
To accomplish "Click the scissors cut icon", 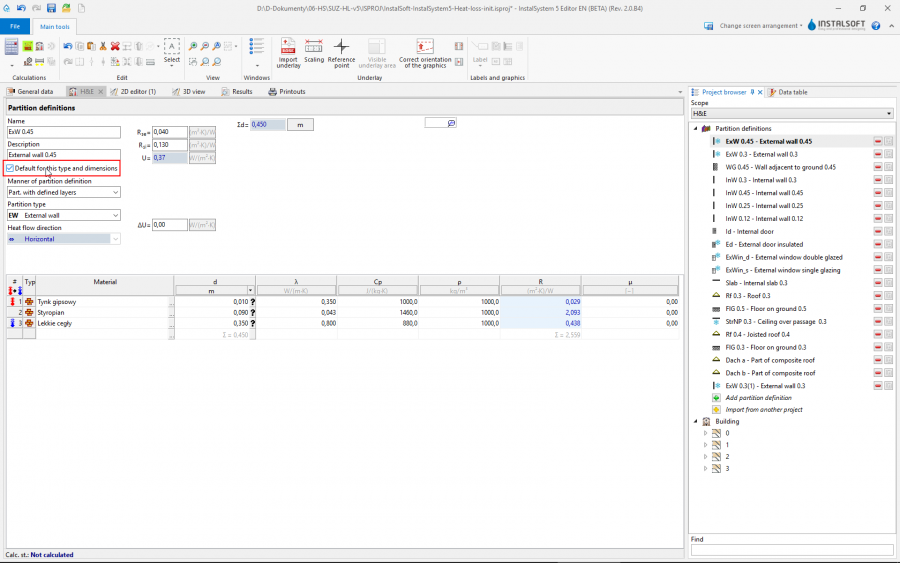I will coord(103,46).
